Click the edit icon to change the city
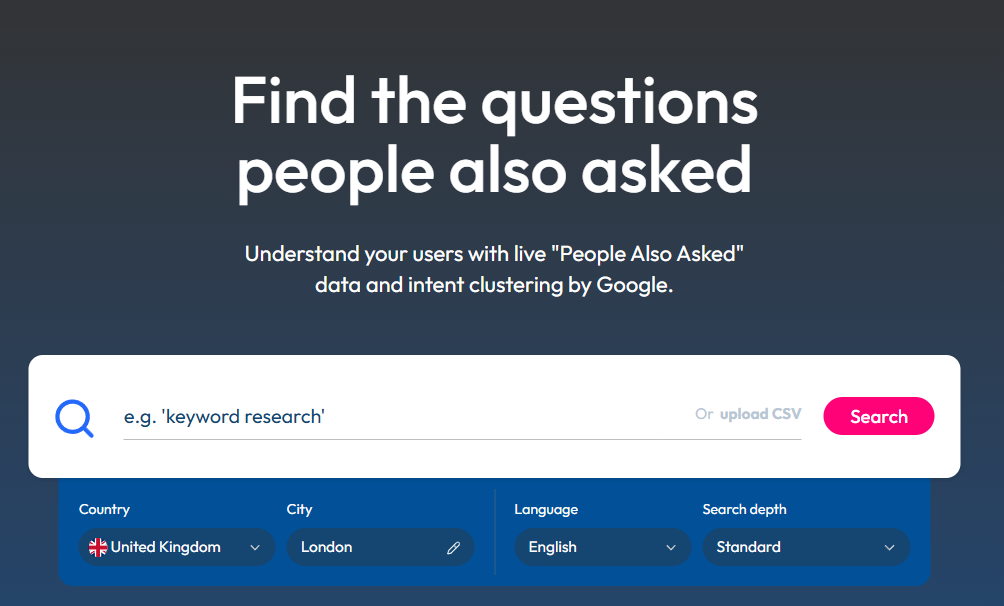1004x606 pixels. (x=453, y=547)
